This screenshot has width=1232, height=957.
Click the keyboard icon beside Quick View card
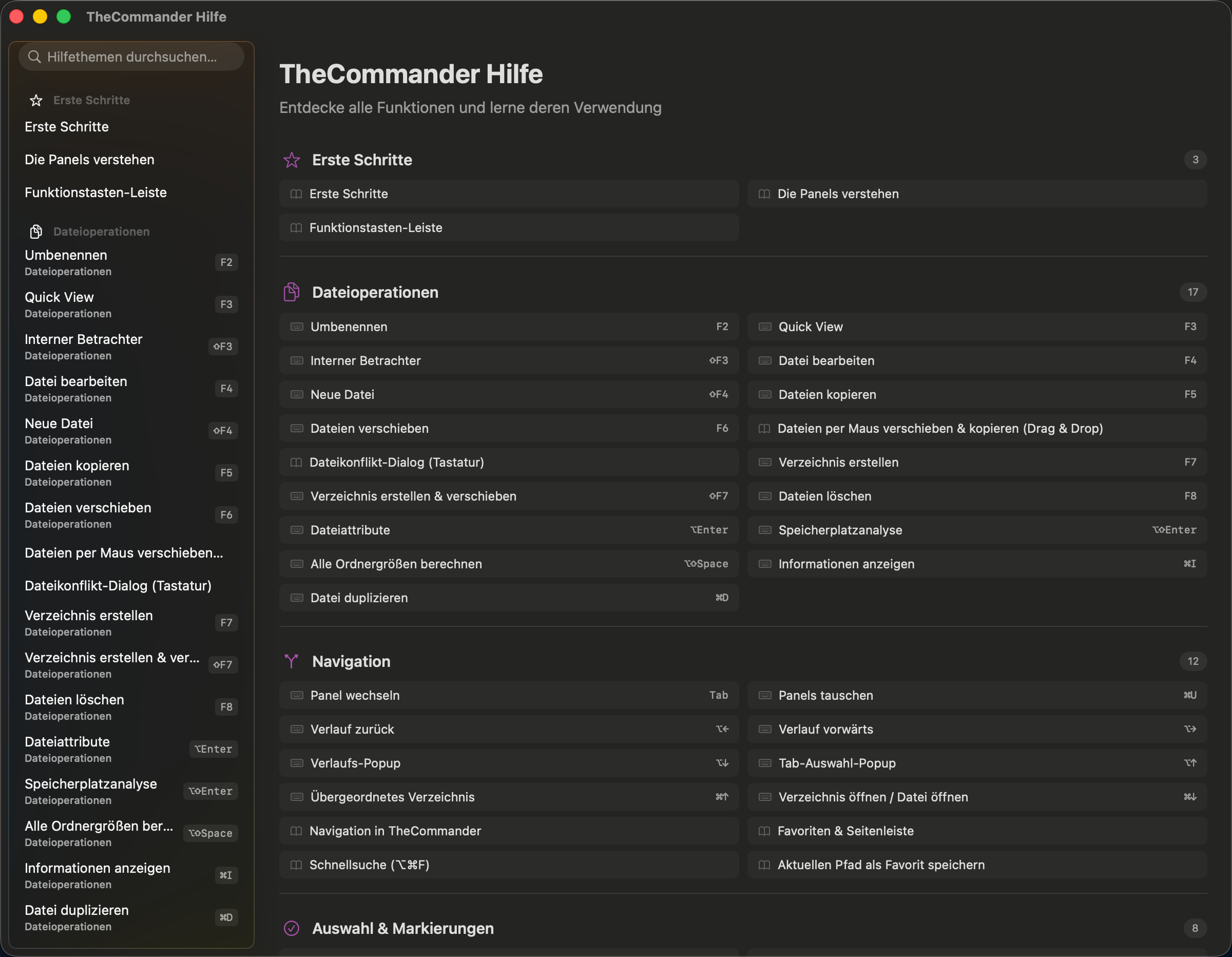(765, 327)
